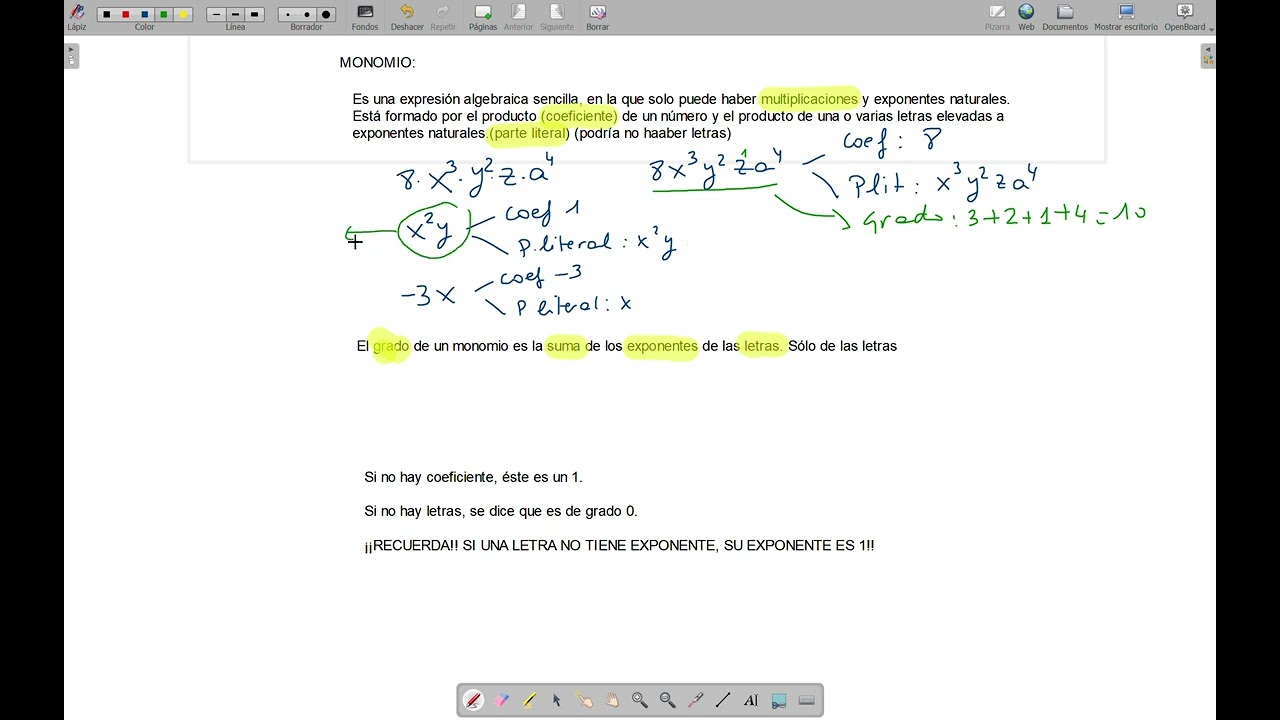Click the Repetir redo button

pyautogui.click(x=443, y=16)
